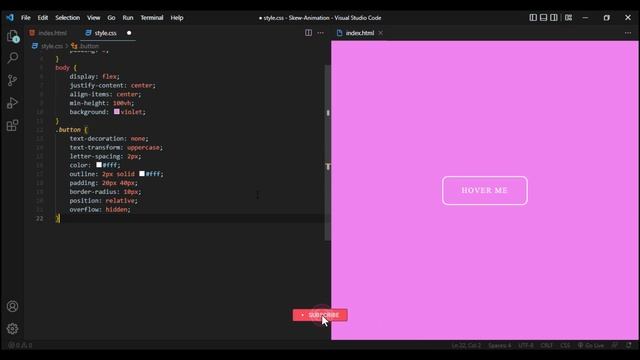640x360 pixels.
Task: Switch to the index.html editor tab
Action: (x=48, y=33)
